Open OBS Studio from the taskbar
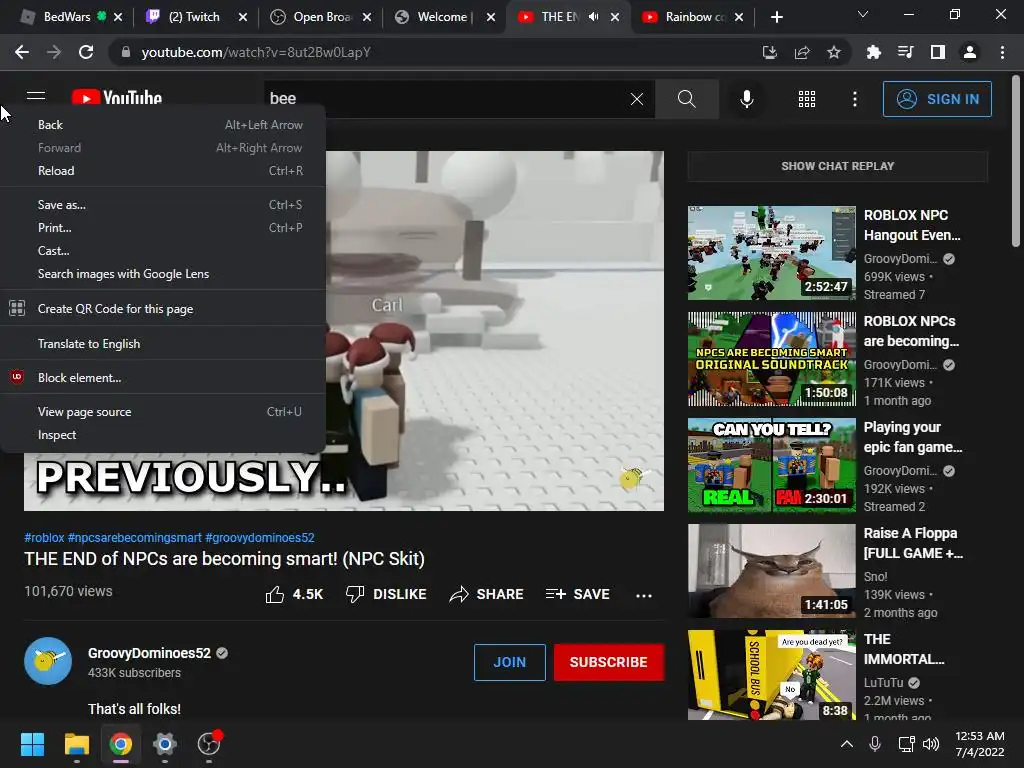This screenshot has height=768, width=1024. point(209,744)
